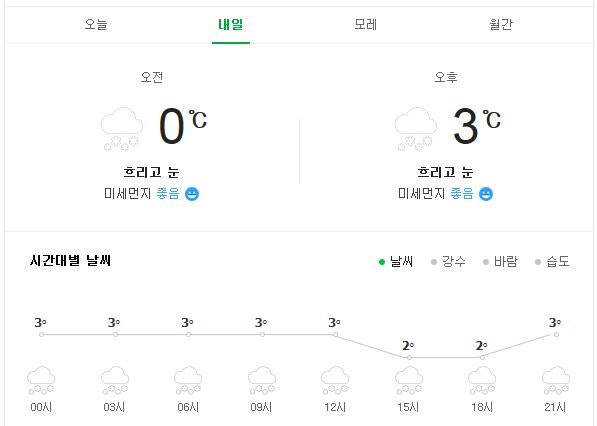Switch to the 모레 tab
The width and height of the screenshot is (597, 426).
point(366,24)
